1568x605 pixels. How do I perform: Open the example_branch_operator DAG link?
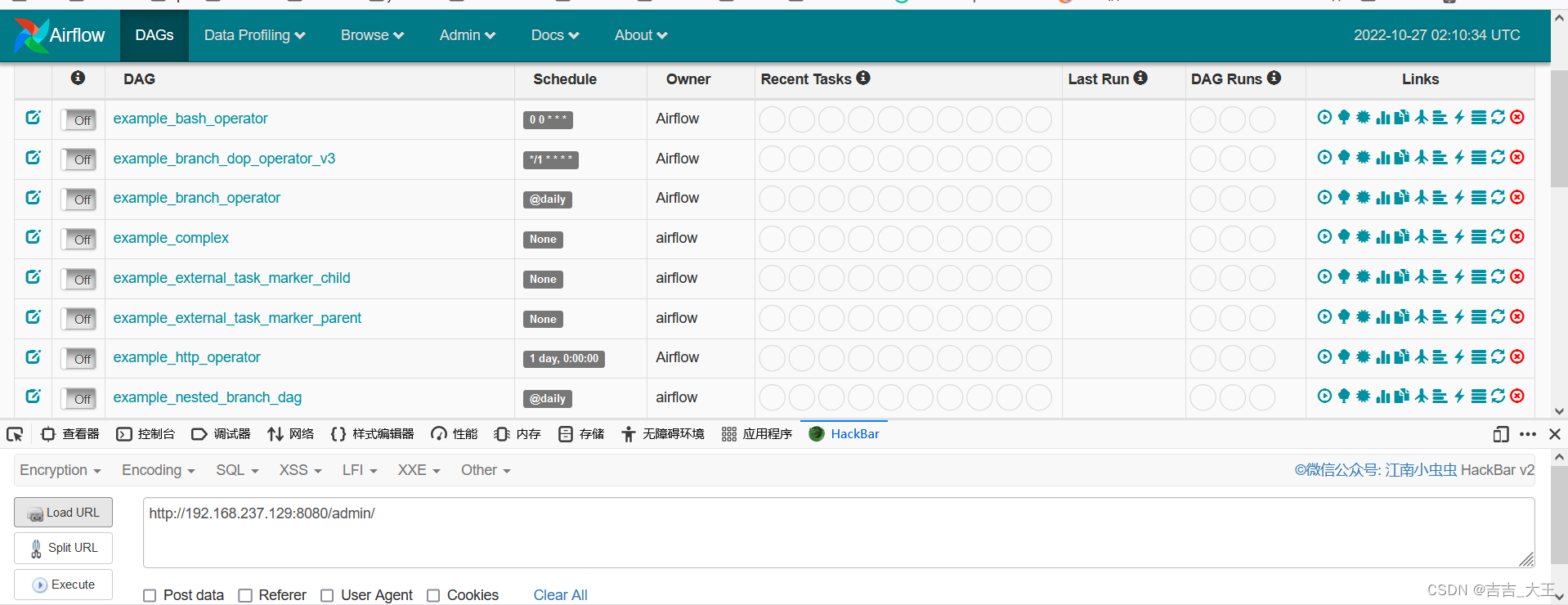point(196,198)
